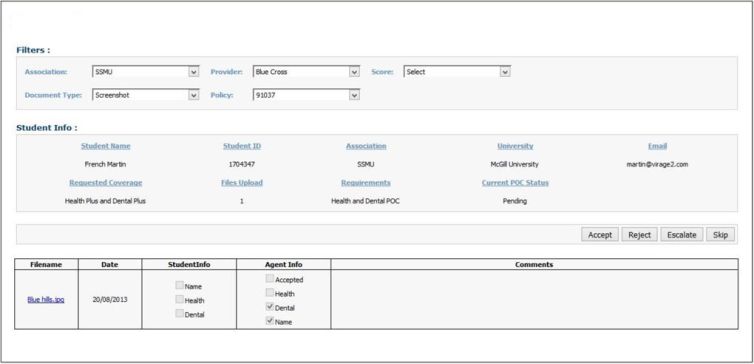Sort by Current POC Status header
Image resolution: width=754 pixels, height=364 pixels.
pyautogui.click(x=515, y=183)
